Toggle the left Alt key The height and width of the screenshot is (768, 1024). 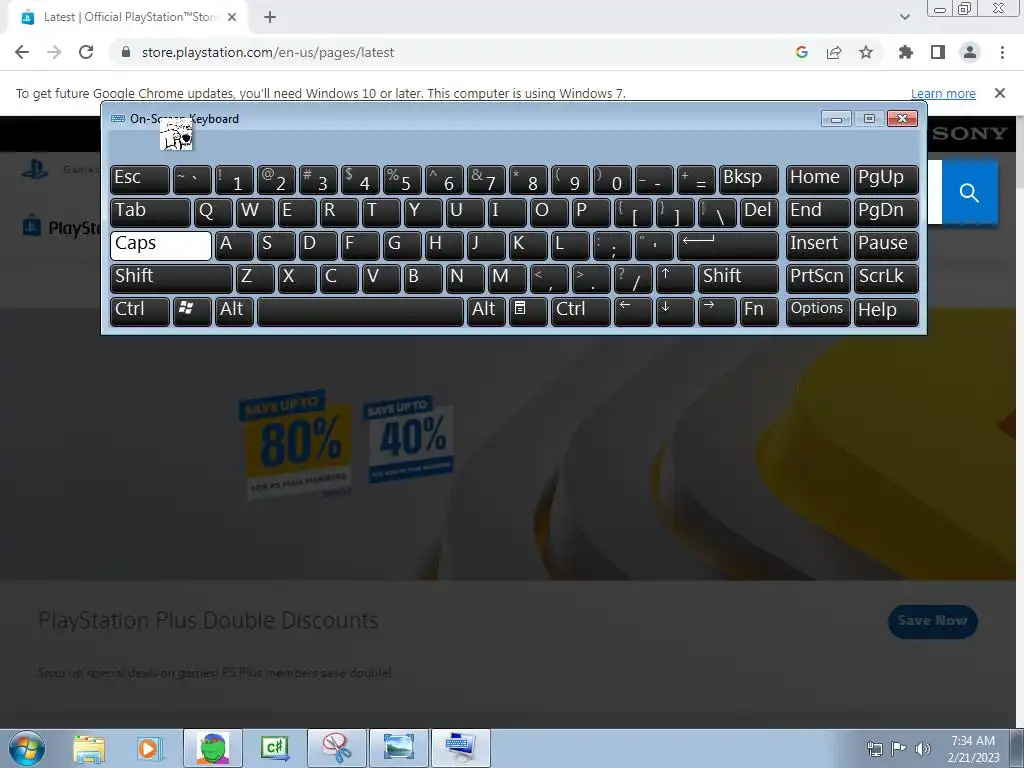click(234, 311)
